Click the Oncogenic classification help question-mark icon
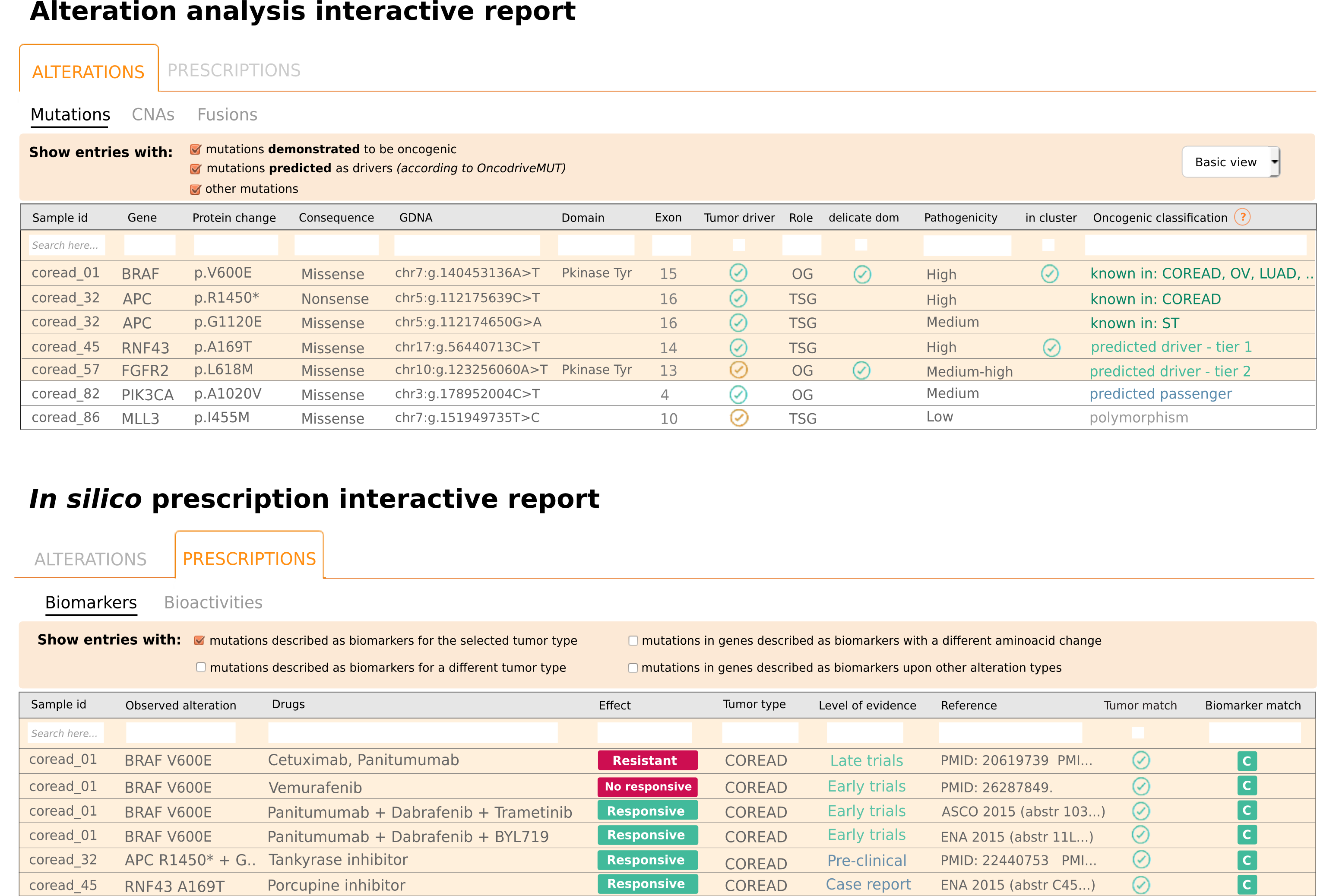 pos(1241,217)
